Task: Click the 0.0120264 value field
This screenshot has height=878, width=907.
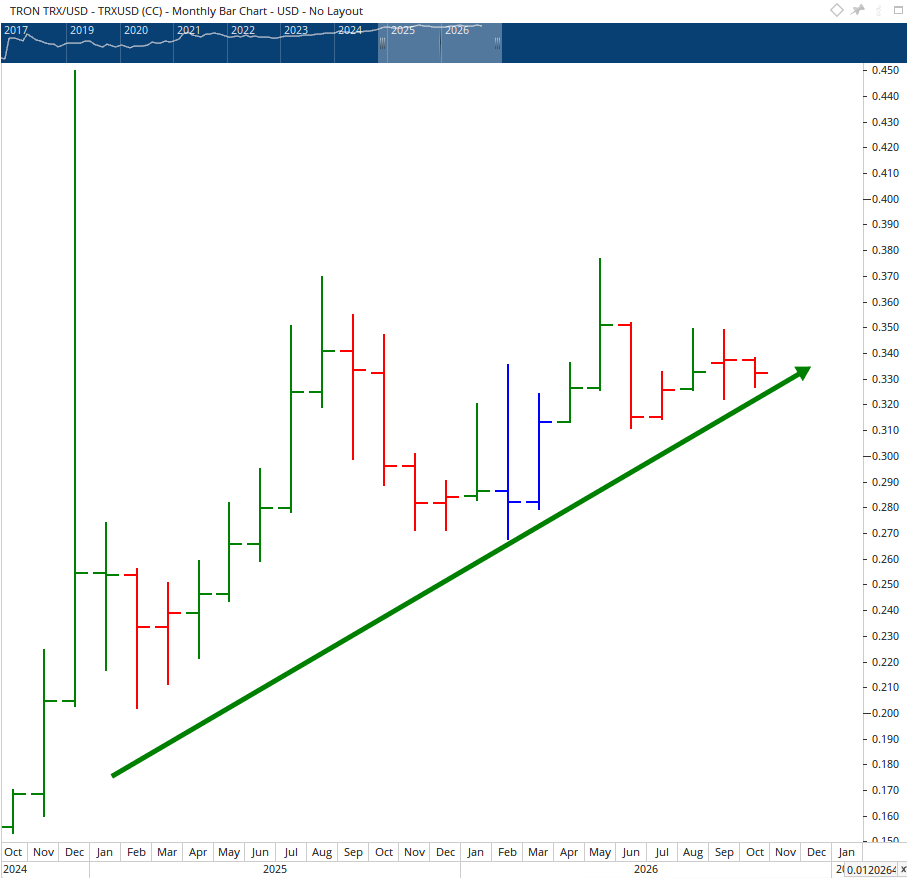Action: [871, 870]
